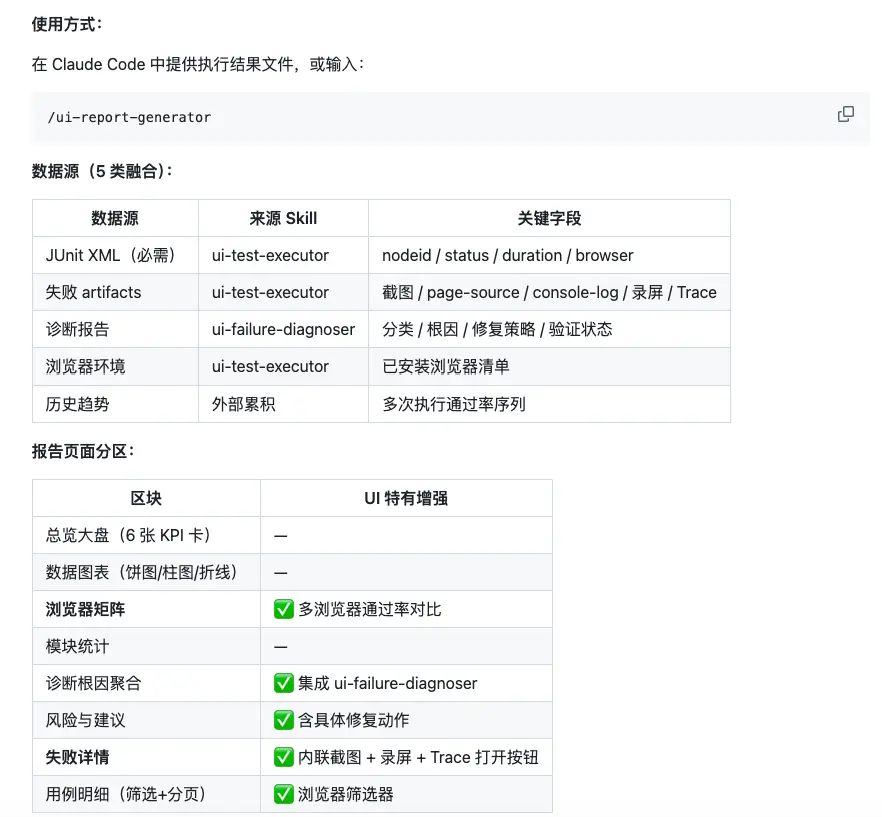Click green checkmark beside 集成 ui-failure-diagnoser
Viewport: 882px width, 817px height.
click(284, 683)
